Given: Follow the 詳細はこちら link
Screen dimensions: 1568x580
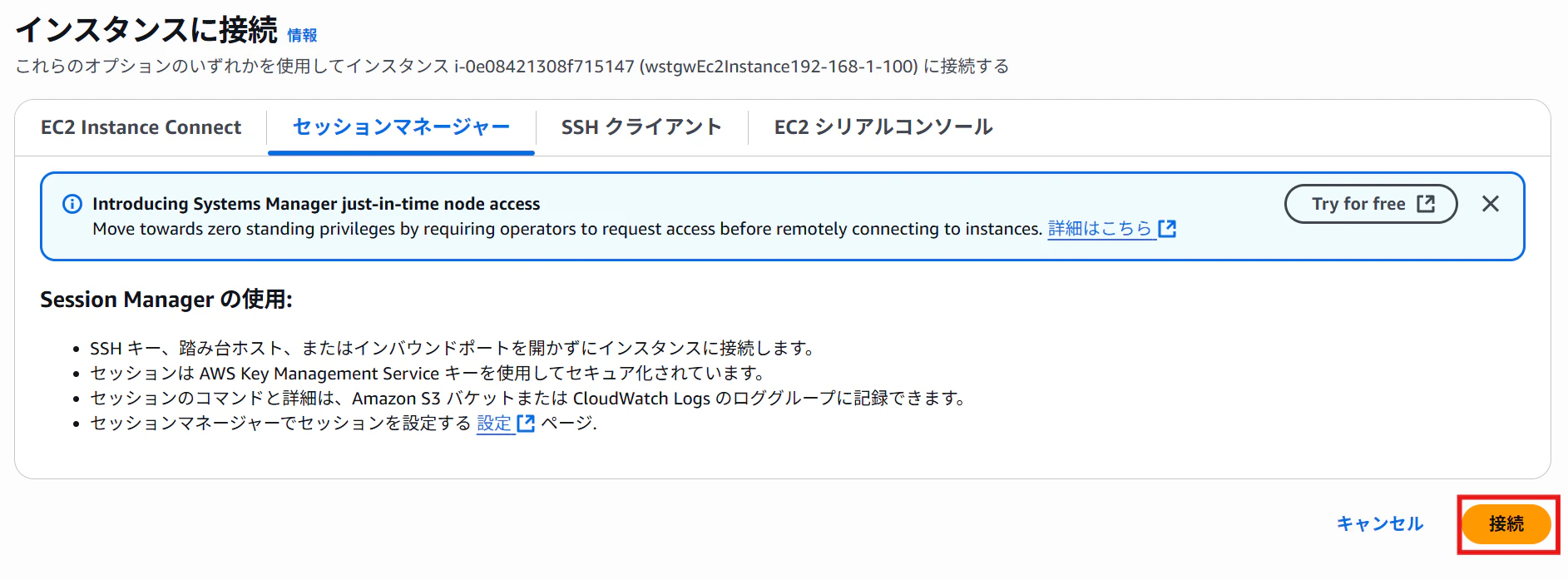Looking at the screenshot, I should [1100, 229].
